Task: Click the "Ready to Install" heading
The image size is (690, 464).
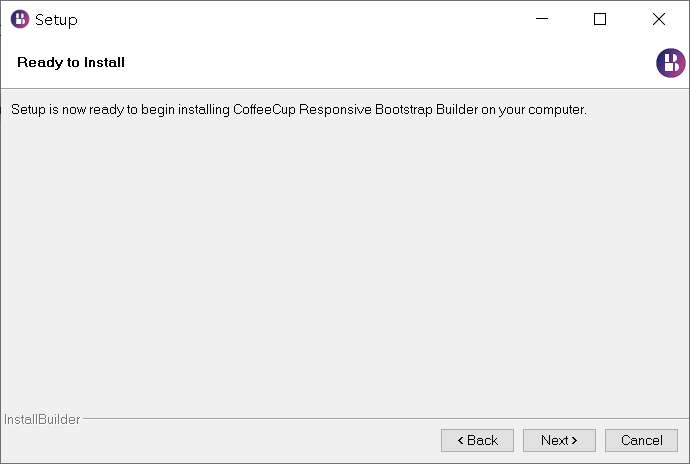Action: tap(71, 63)
